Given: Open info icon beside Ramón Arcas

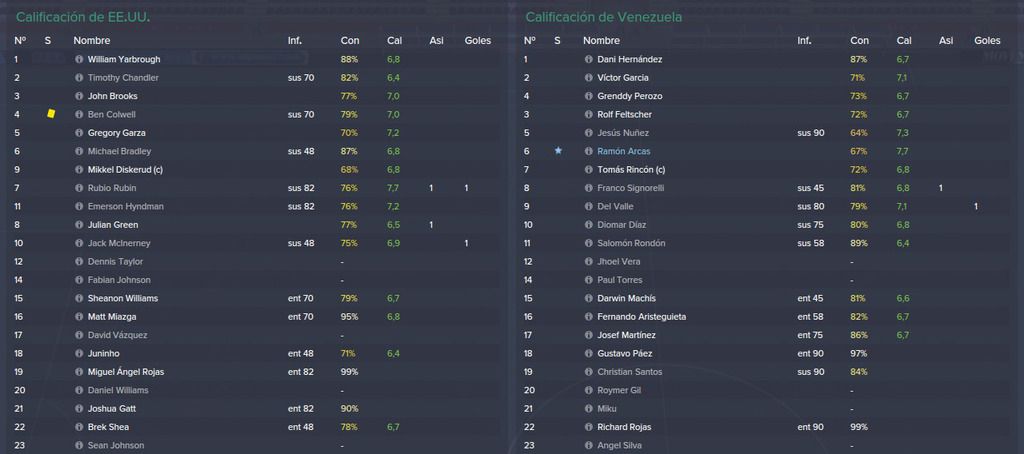Looking at the screenshot, I should [588, 152].
